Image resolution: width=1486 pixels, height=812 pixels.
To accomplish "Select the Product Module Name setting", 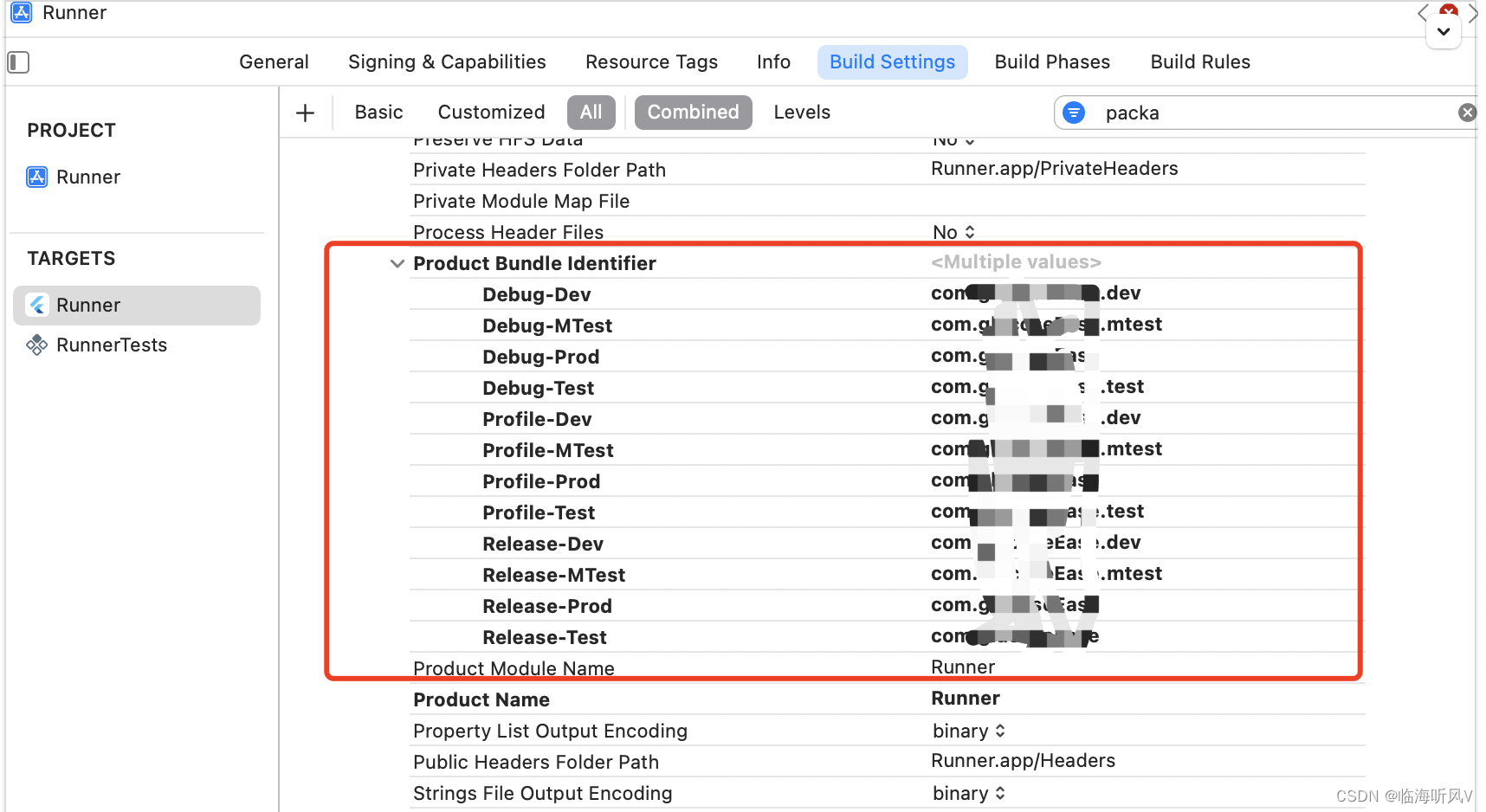I will [514, 668].
